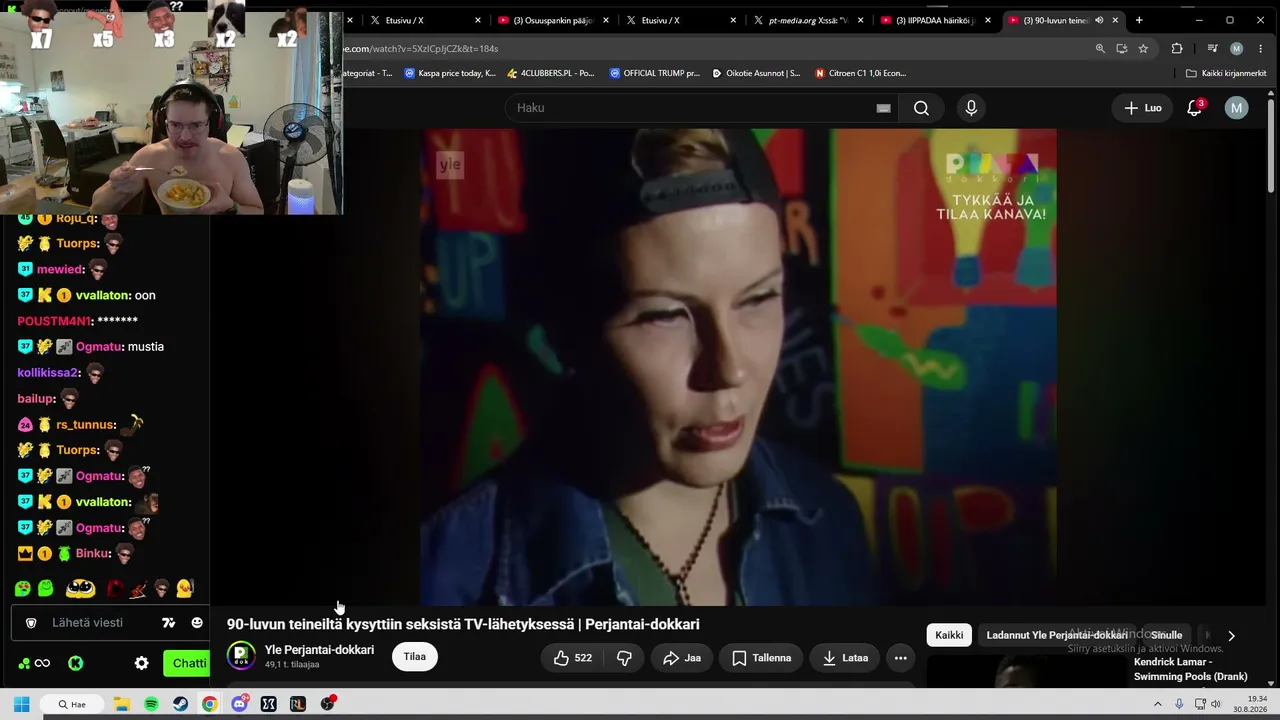
Task: Open the emoji picker in chat input
Action: click(197, 623)
